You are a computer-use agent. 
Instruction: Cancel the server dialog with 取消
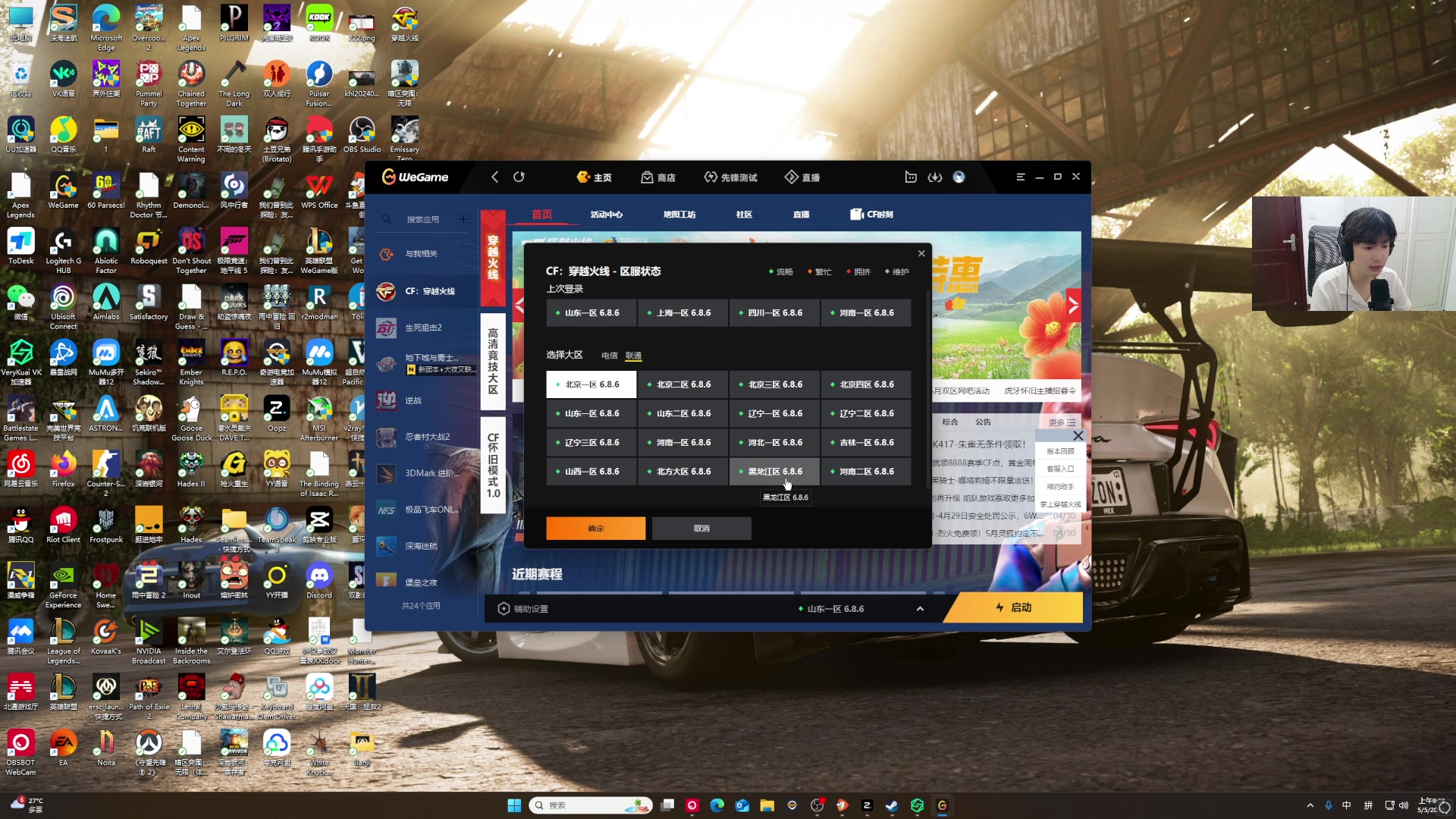coord(701,529)
